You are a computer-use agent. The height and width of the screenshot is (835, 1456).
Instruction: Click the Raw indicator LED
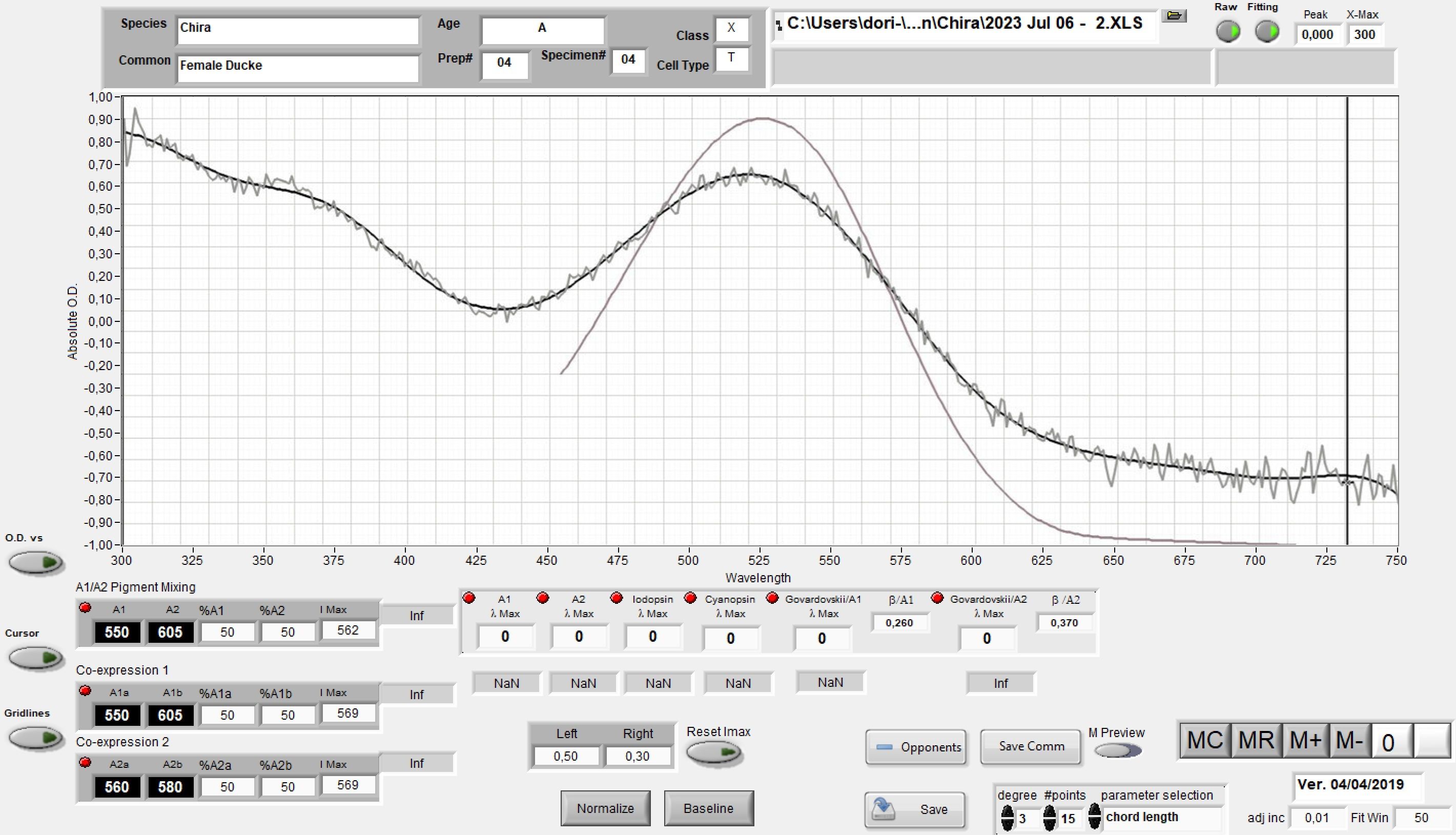[1228, 32]
